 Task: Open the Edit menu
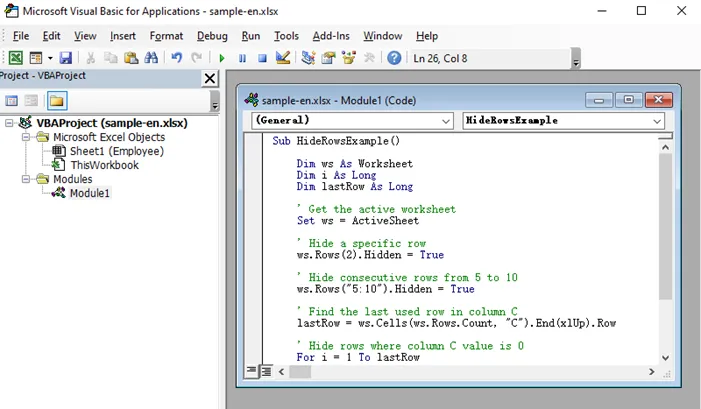click(51, 36)
